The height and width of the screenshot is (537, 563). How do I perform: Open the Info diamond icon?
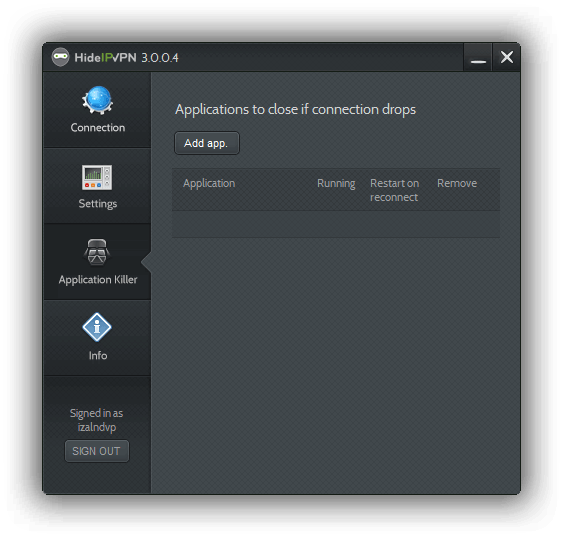[x=97, y=327]
